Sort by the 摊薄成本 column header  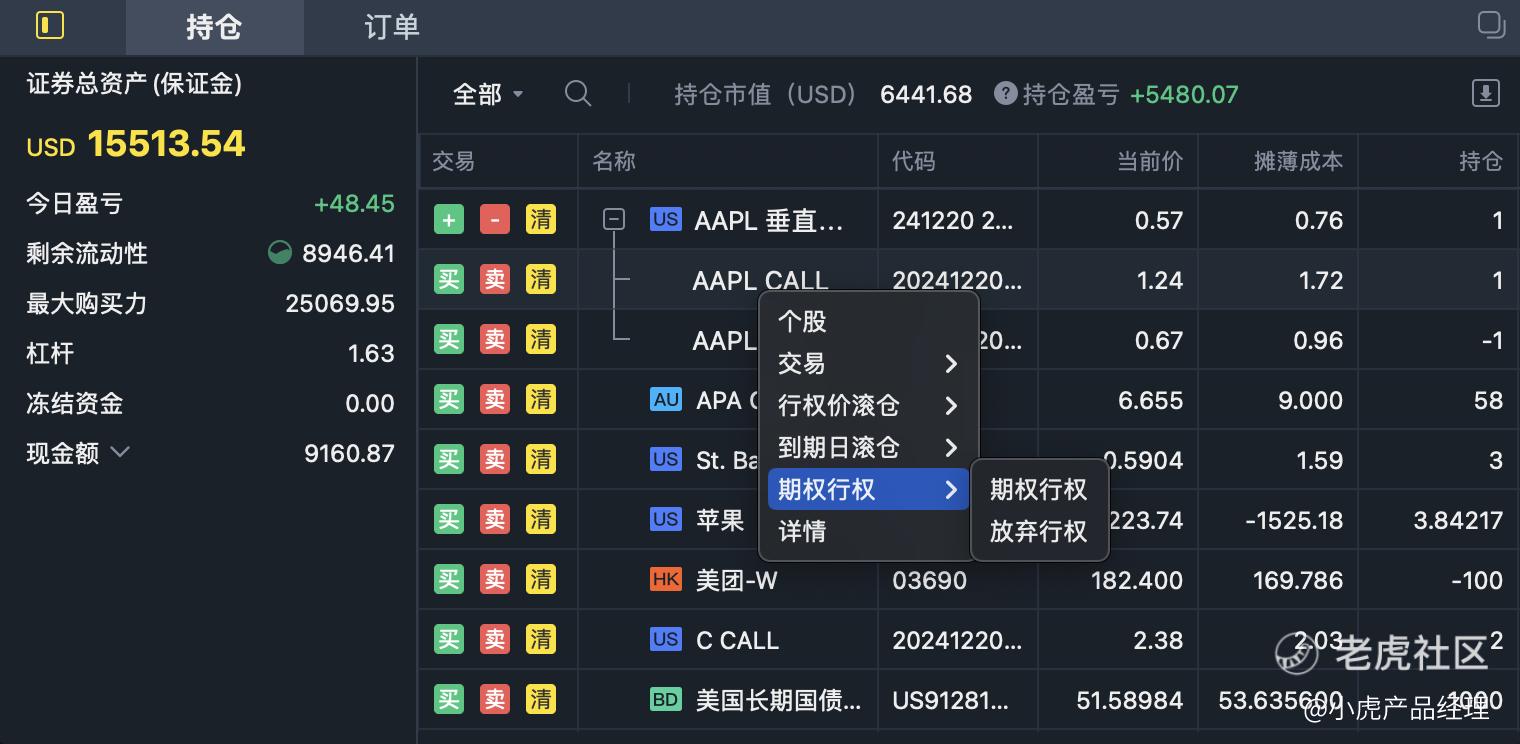pyautogui.click(x=1278, y=161)
